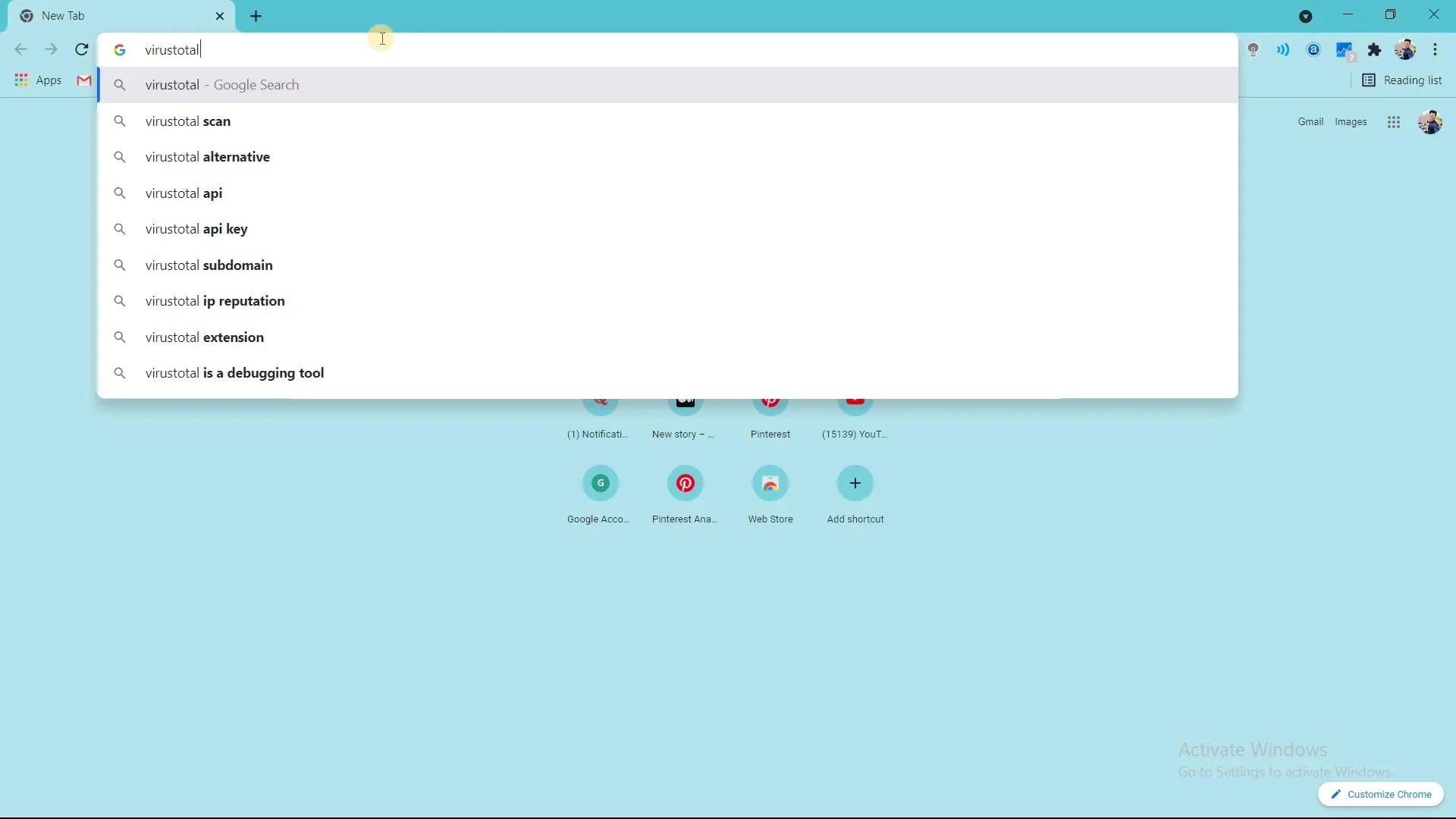Image resolution: width=1456 pixels, height=819 pixels.
Task: Click the Images link
Action: (1350, 122)
